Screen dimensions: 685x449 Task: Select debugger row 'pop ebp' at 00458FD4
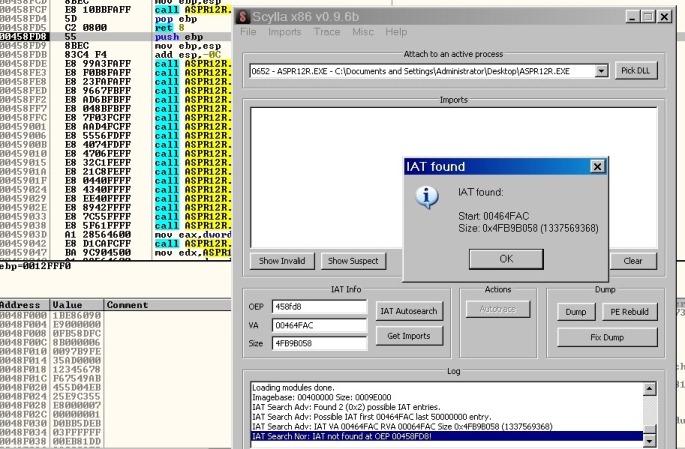(x=116, y=19)
